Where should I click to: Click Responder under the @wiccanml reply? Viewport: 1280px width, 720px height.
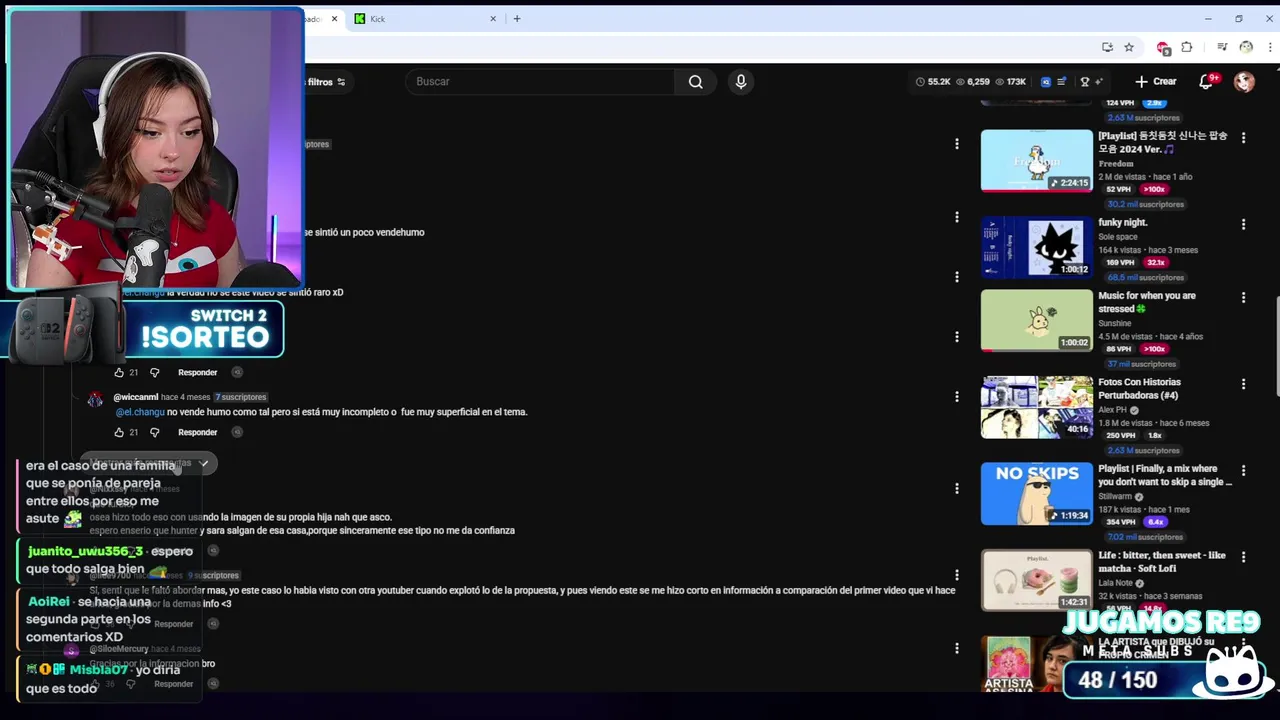coord(197,432)
